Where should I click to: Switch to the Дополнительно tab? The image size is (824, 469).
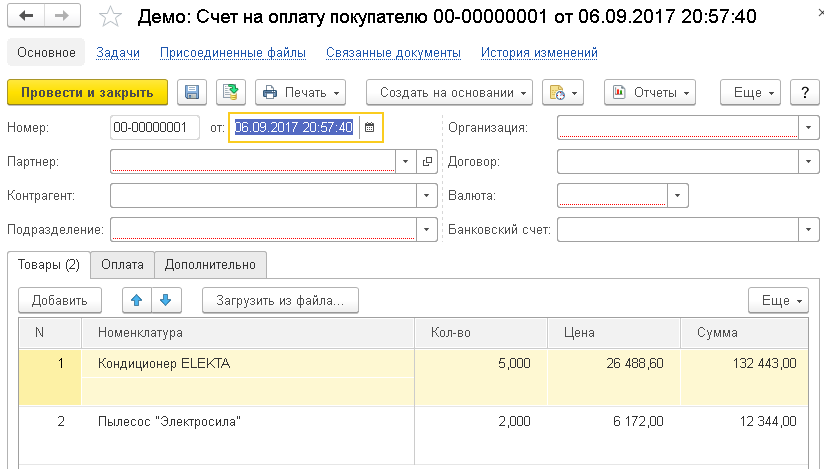coord(210,265)
